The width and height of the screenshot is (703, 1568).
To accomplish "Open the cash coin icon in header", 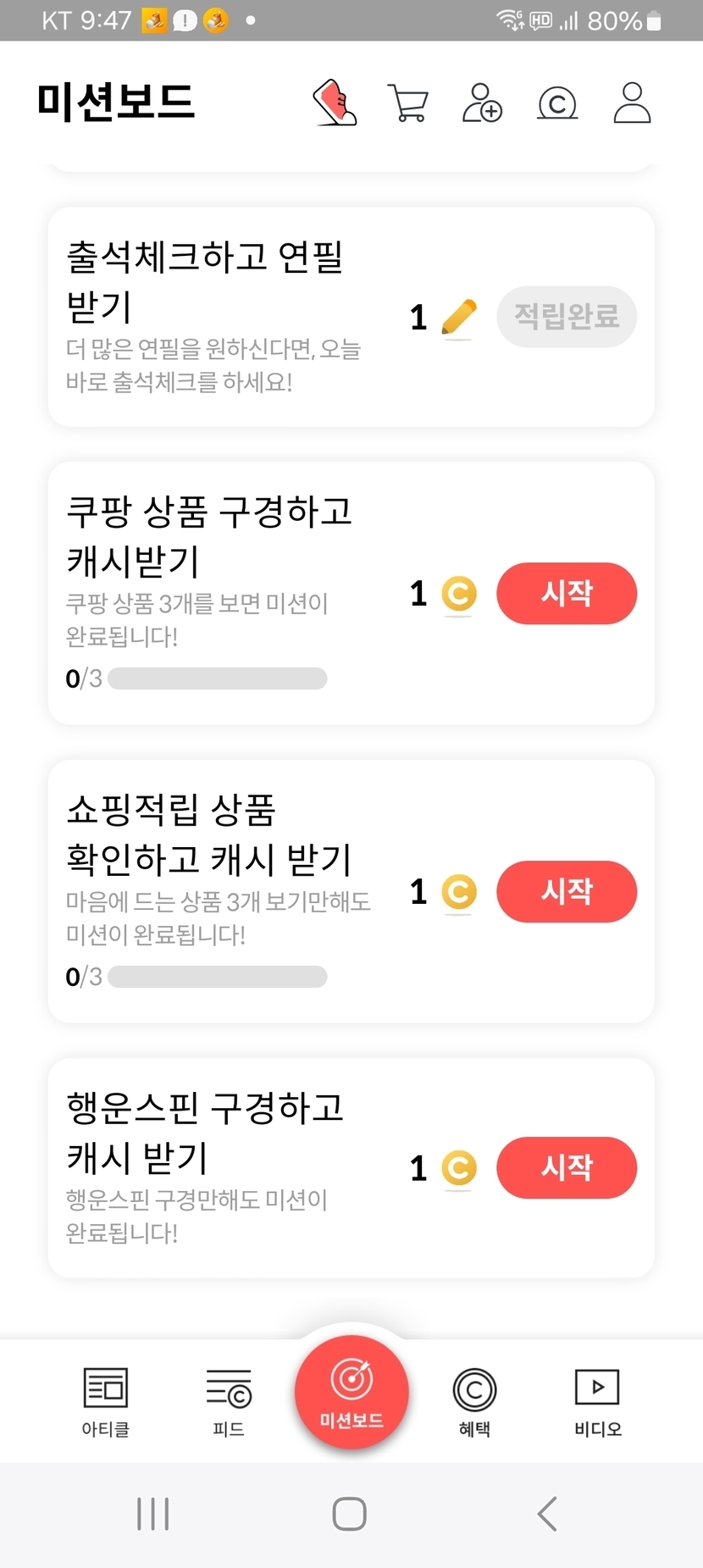I will pyautogui.click(x=557, y=104).
